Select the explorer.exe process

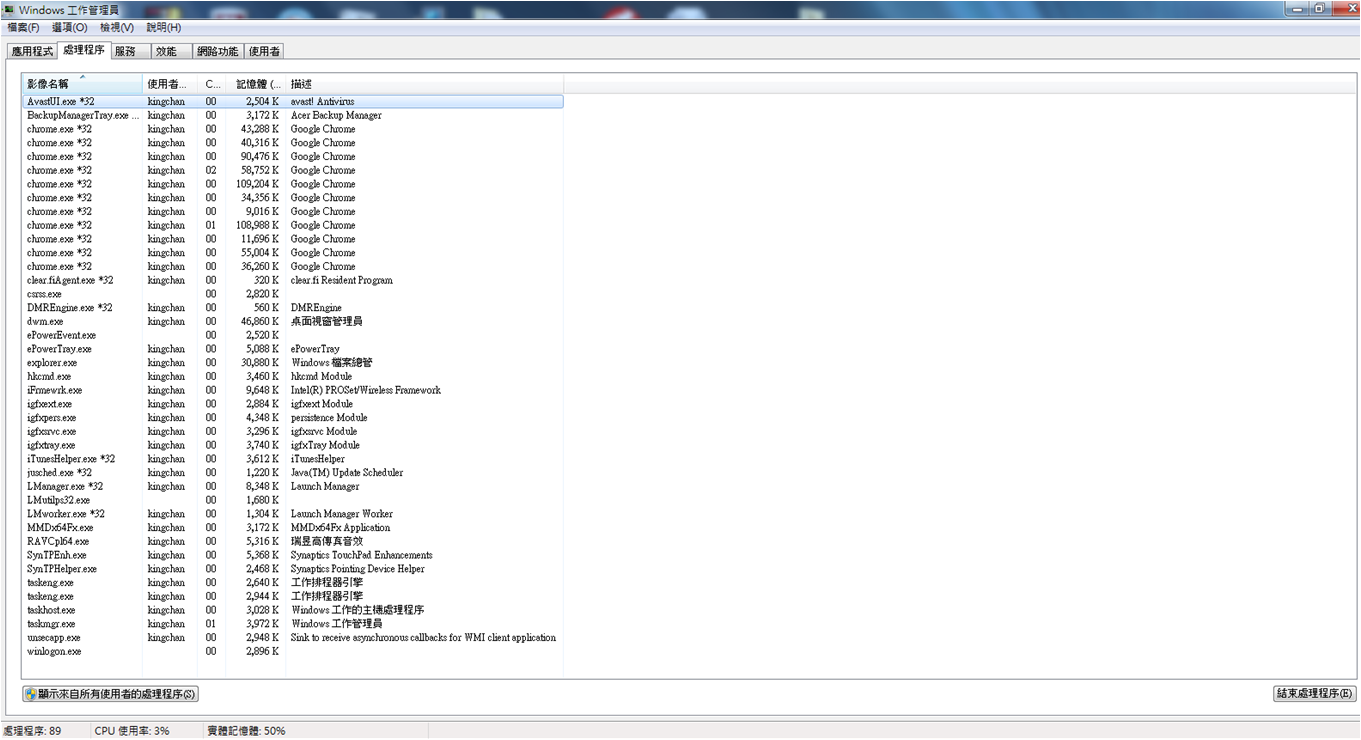(293, 363)
